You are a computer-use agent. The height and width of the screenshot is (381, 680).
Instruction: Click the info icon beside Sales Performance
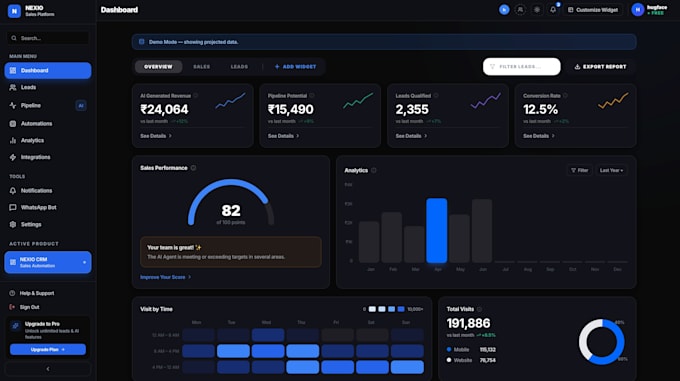pos(193,168)
